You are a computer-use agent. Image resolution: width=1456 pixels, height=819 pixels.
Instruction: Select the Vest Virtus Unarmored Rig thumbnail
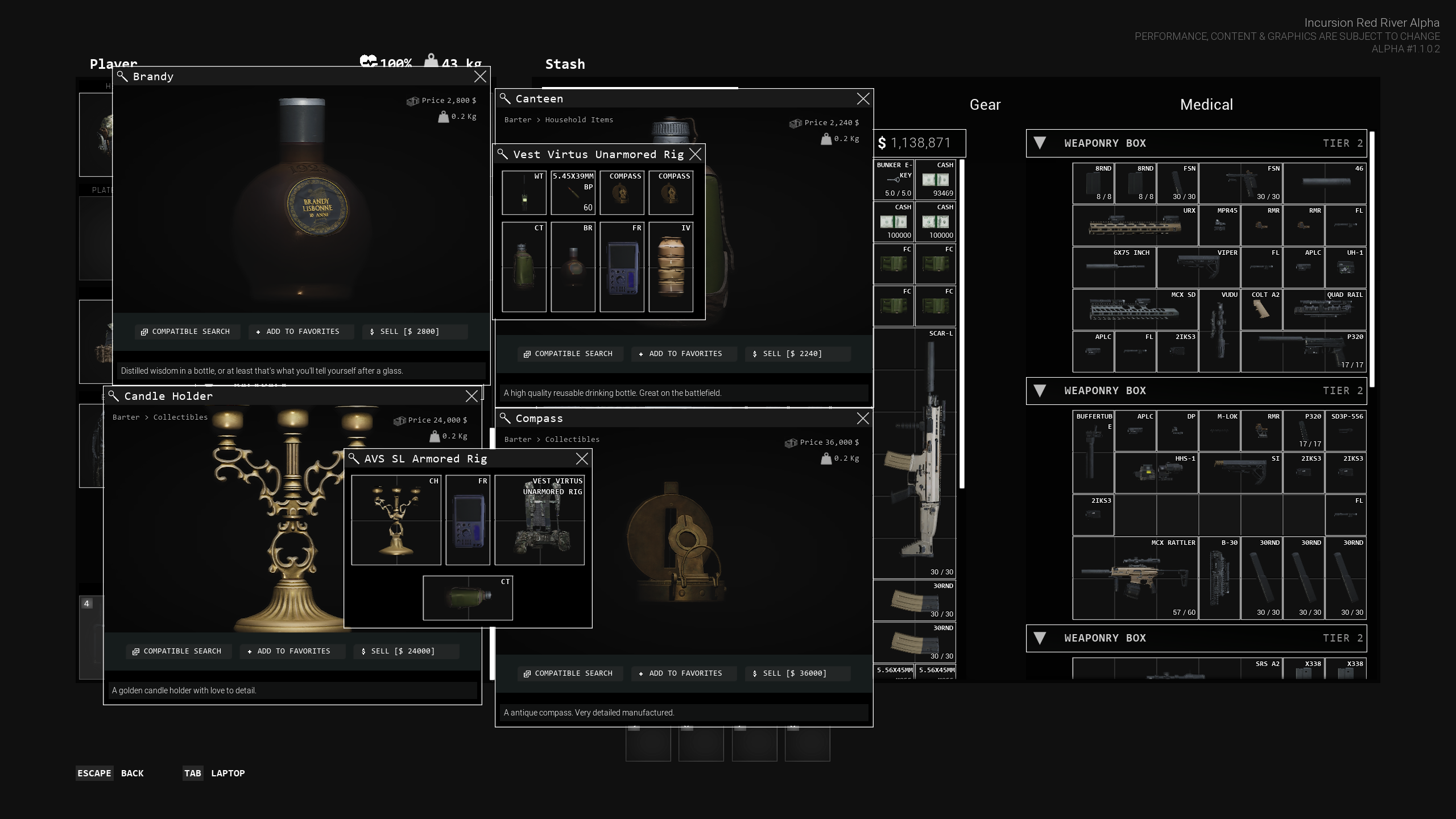pyautogui.click(x=539, y=520)
